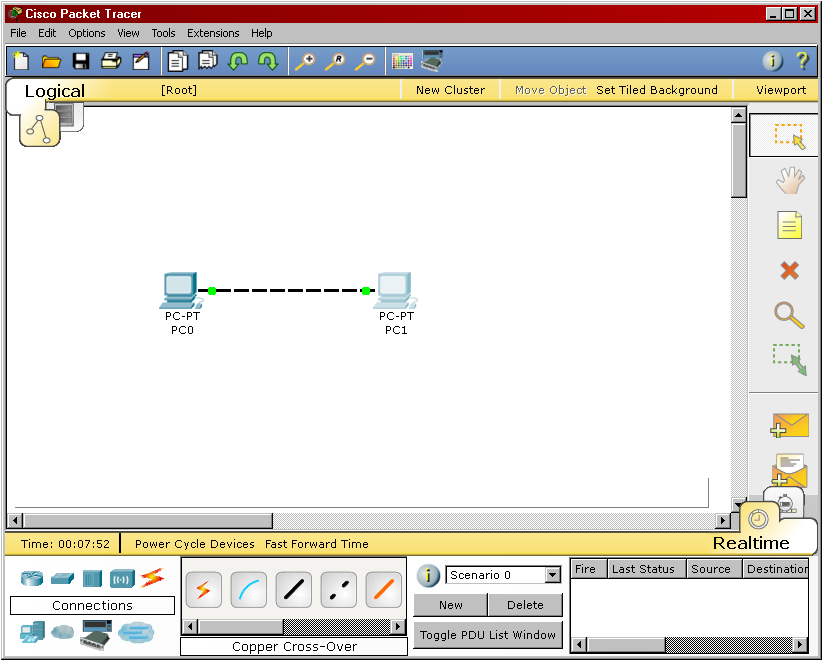
Task: Create a New scenario
Action: (450, 605)
